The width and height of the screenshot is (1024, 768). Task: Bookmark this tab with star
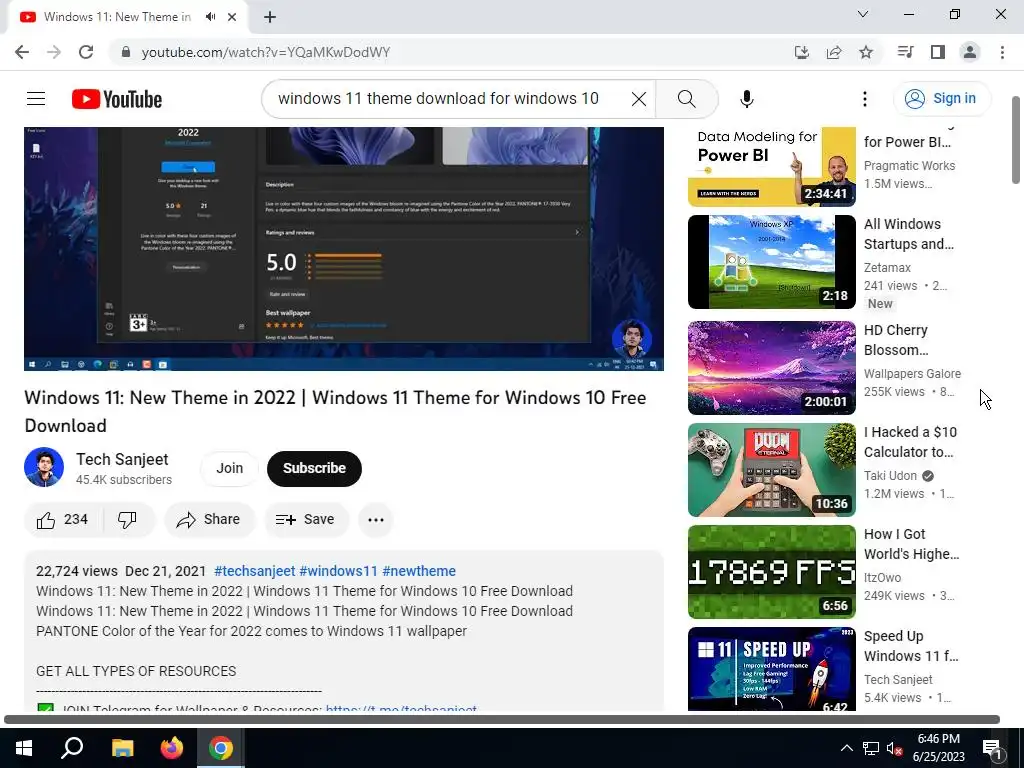point(866,52)
